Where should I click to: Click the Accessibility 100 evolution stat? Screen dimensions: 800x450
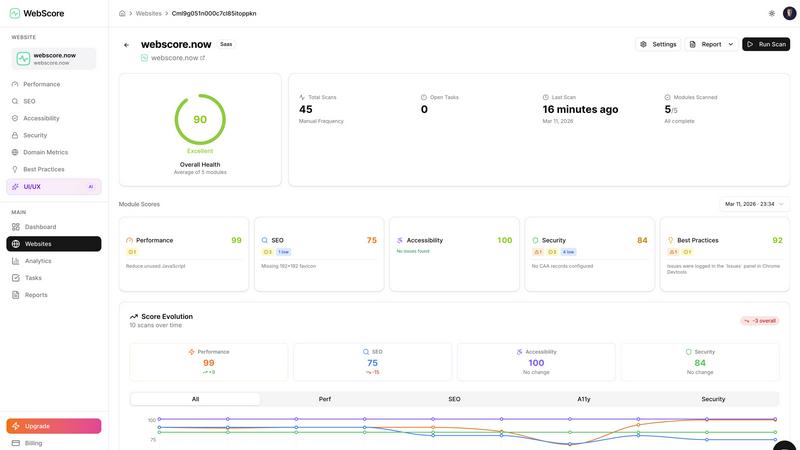coord(536,362)
